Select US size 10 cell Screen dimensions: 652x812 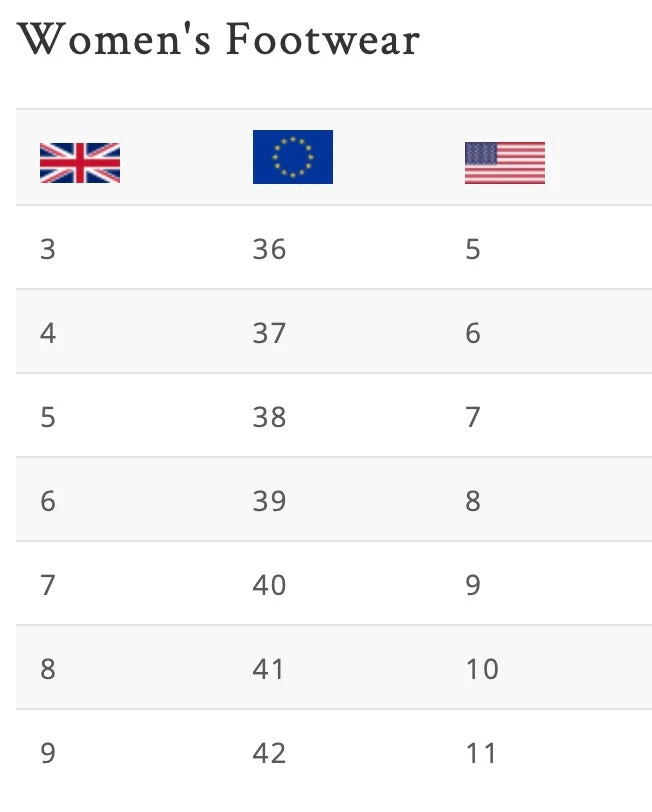click(x=482, y=669)
